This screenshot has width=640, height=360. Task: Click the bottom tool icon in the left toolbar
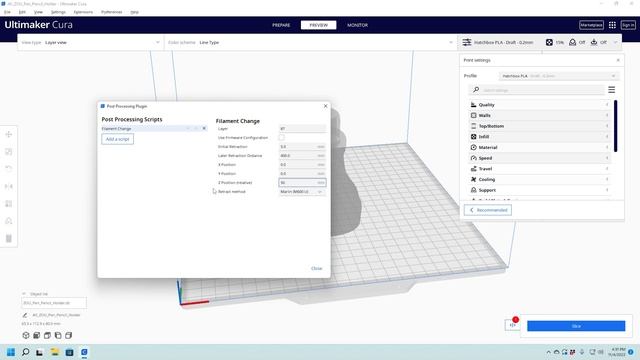coord(9,238)
